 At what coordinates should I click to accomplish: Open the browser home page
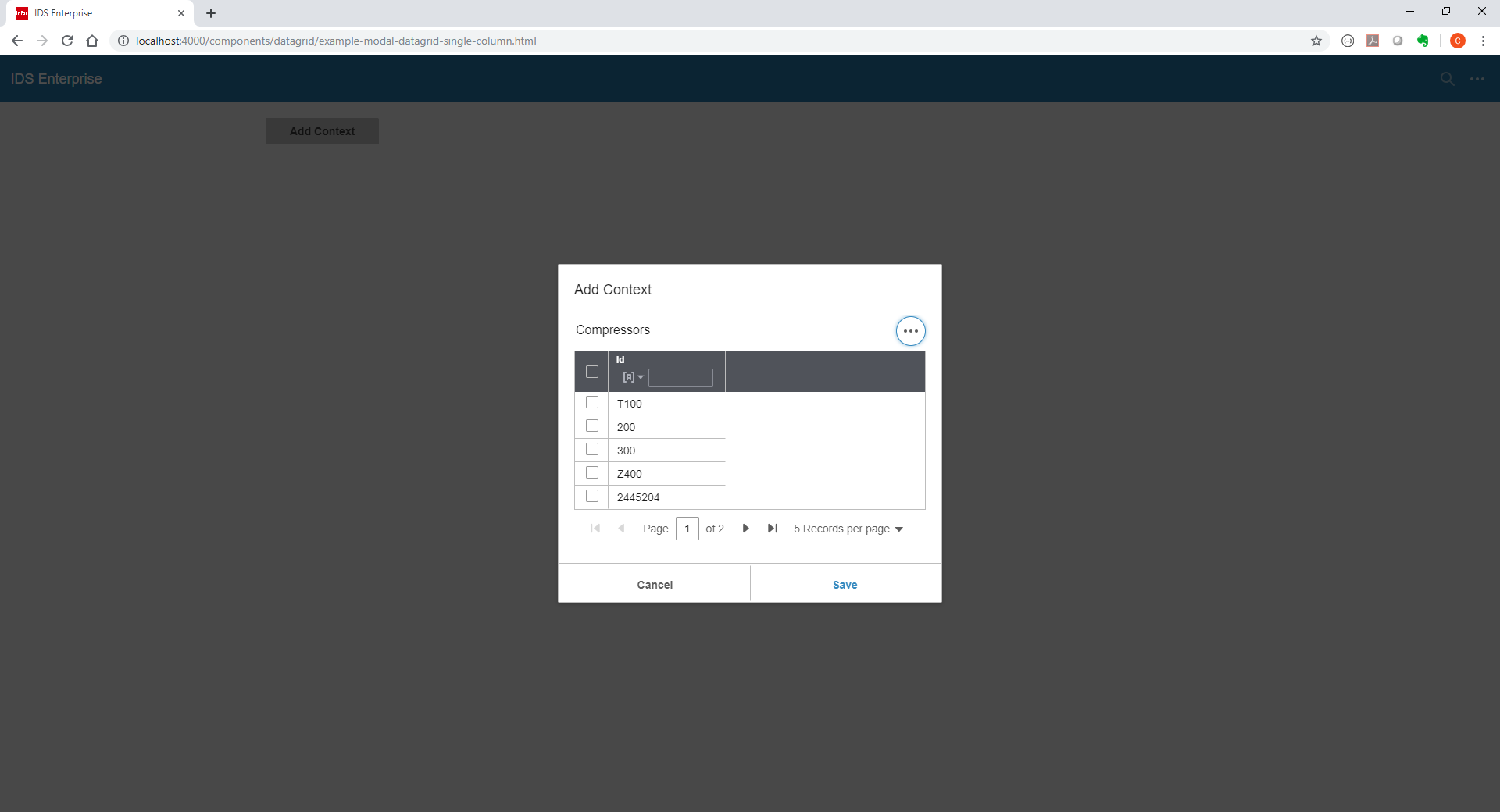tap(92, 41)
